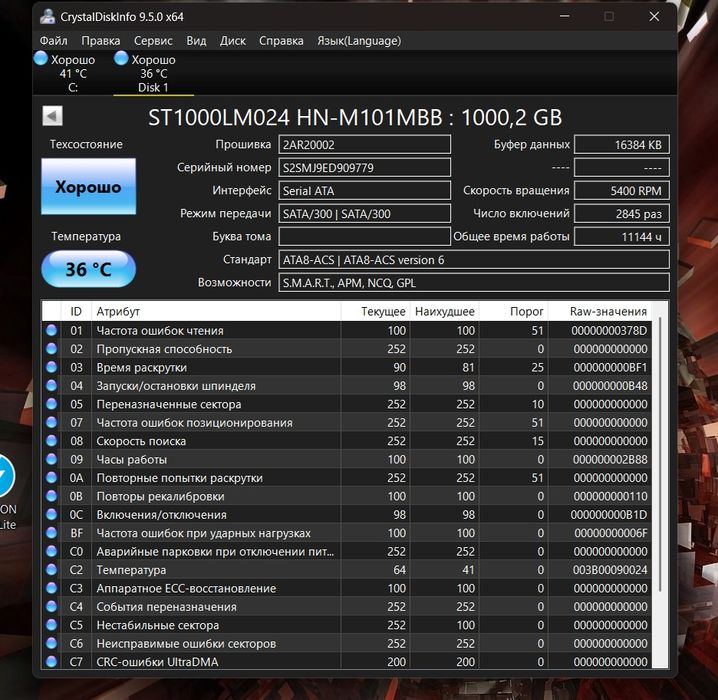Image resolution: width=718 pixels, height=700 pixels.
Task: Click the 16384 KB buffer size field
Action: (x=622, y=145)
